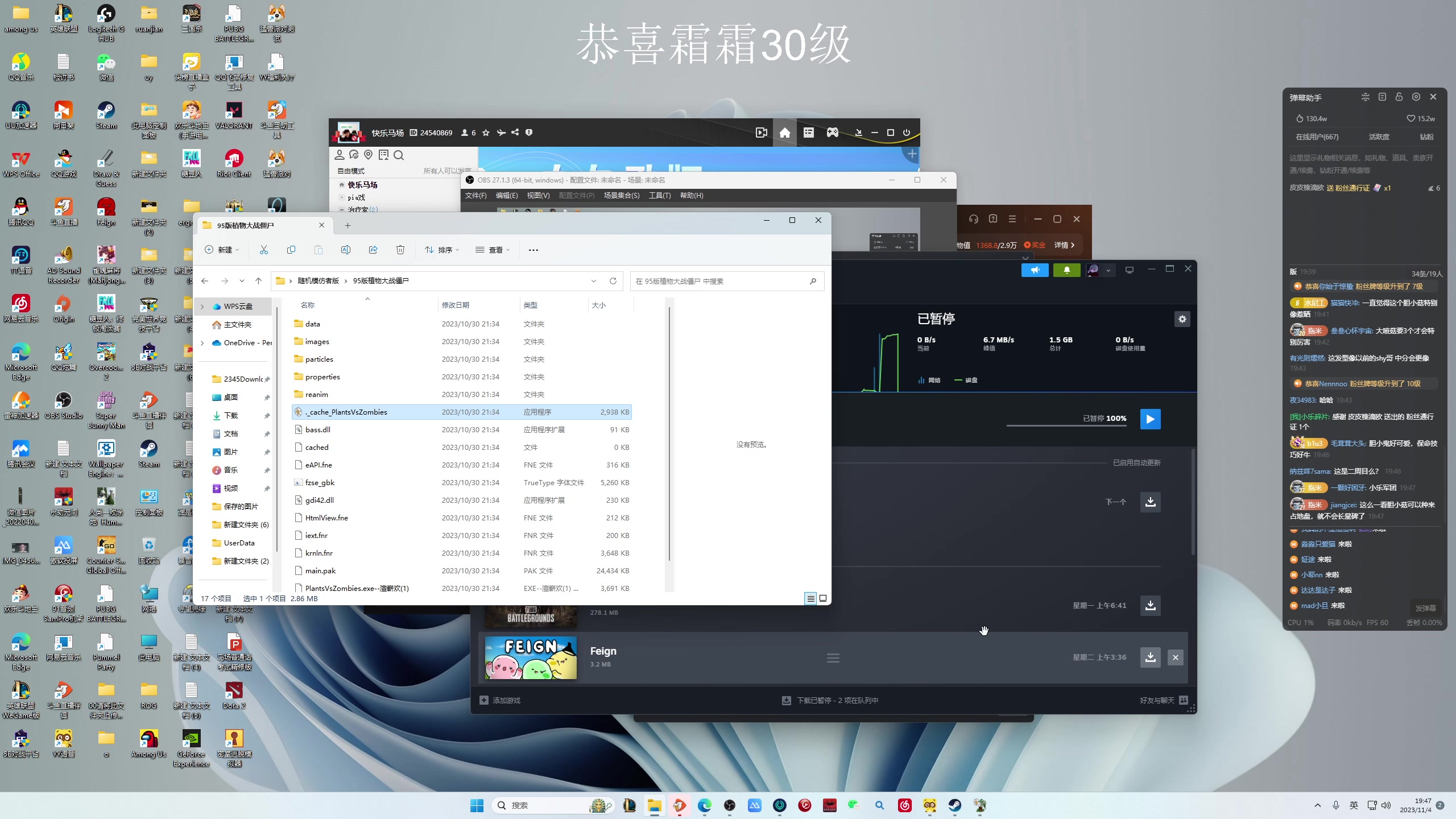Open the 排序 sort dropdown
Image resolution: width=1456 pixels, height=819 pixels.
tap(442, 250)
